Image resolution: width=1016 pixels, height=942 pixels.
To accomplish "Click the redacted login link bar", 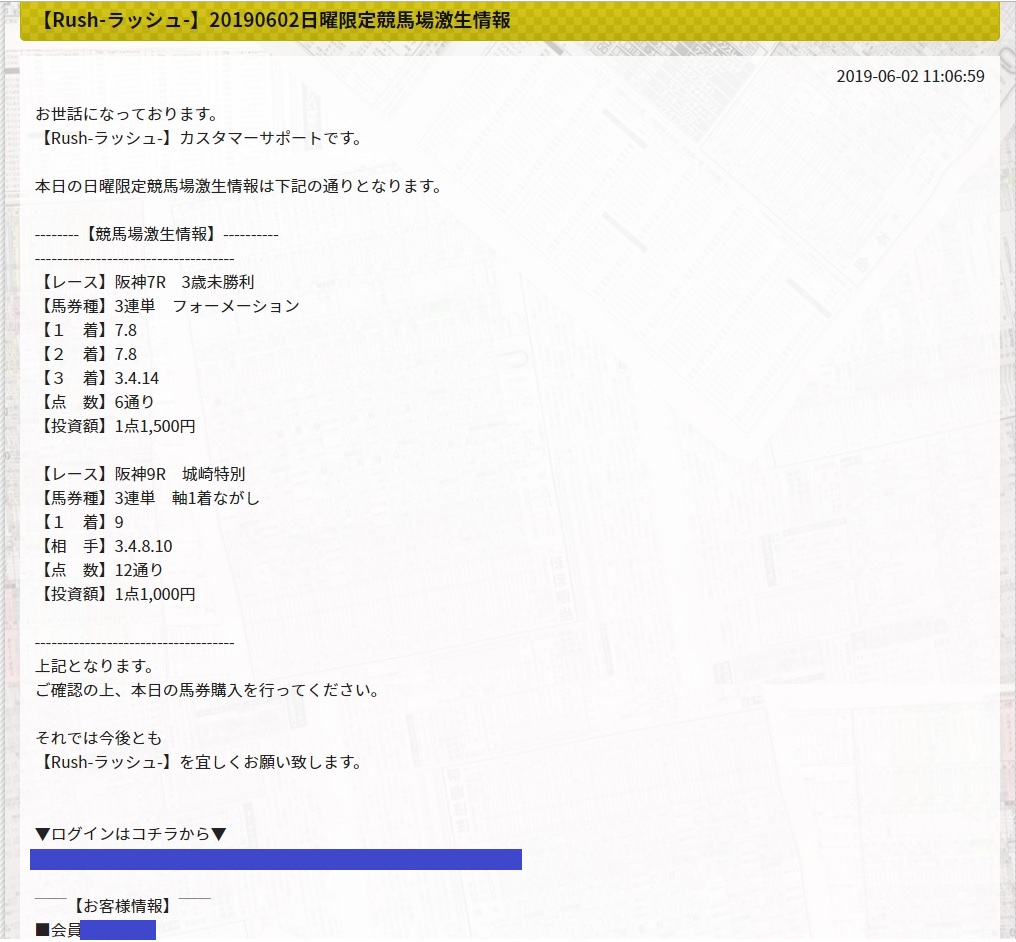I will tap(275, 860).
